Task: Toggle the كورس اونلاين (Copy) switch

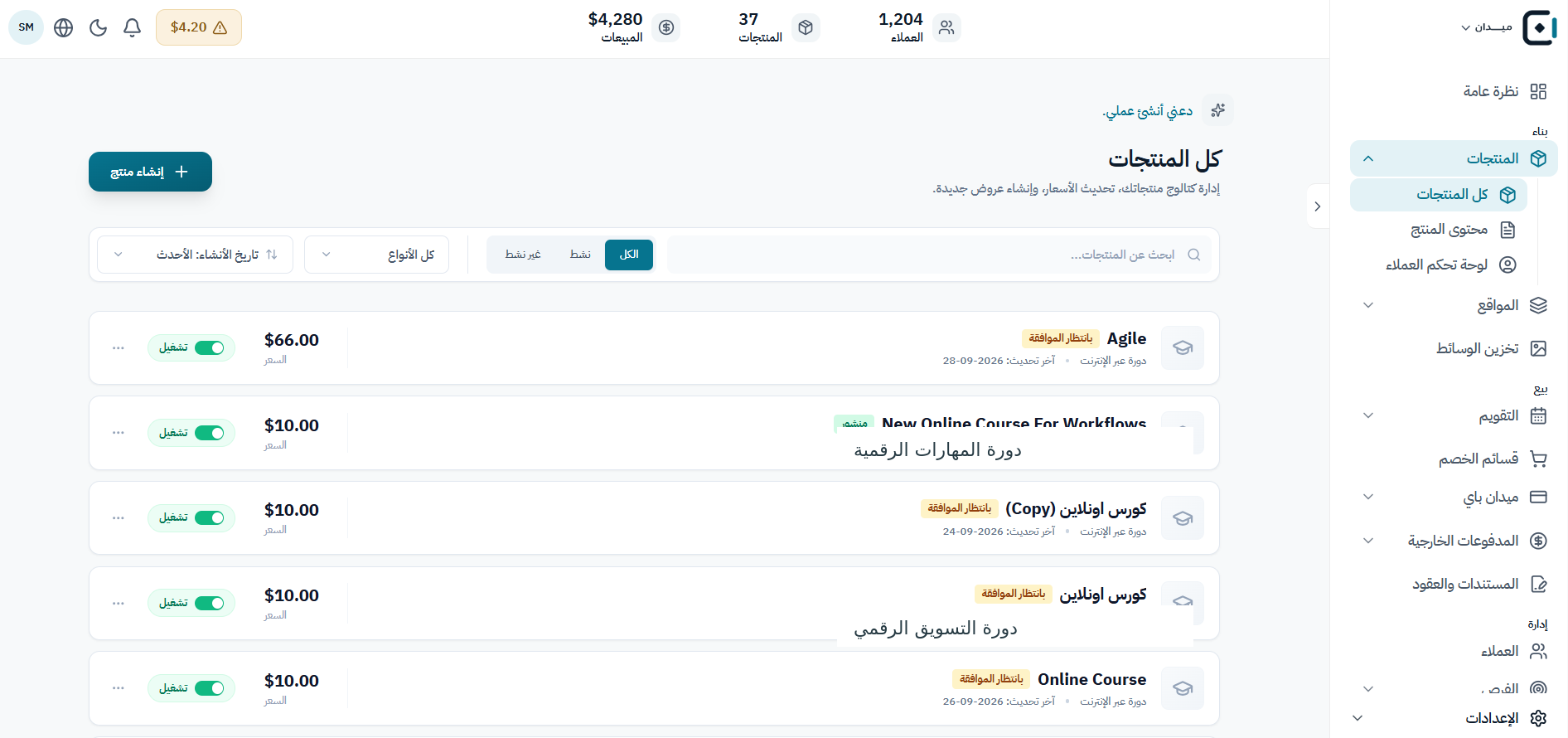Action: pyautogui.click(x=210, y=518)
